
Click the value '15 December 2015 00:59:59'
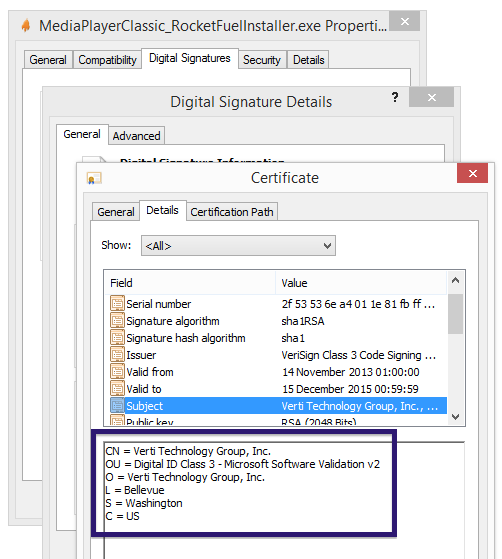(x=350, y=389)
